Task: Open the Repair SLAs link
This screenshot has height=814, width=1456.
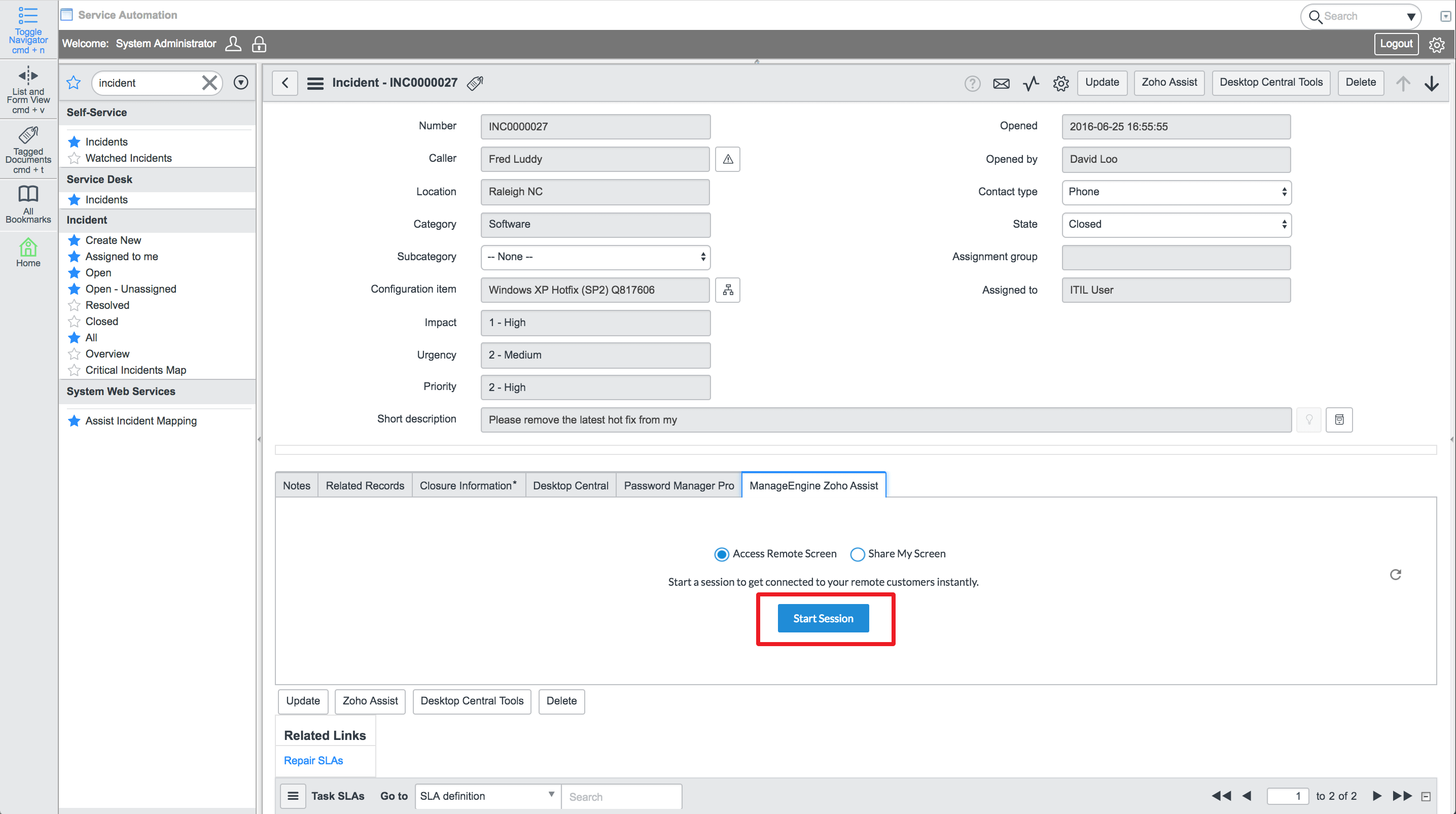Action: click(x=313, y=760)
